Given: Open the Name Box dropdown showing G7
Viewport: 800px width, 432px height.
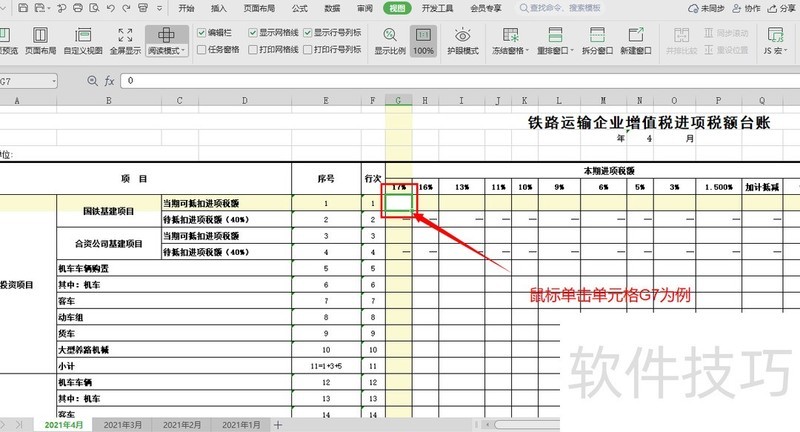Looking at the screenshot, I should [54, 81].
